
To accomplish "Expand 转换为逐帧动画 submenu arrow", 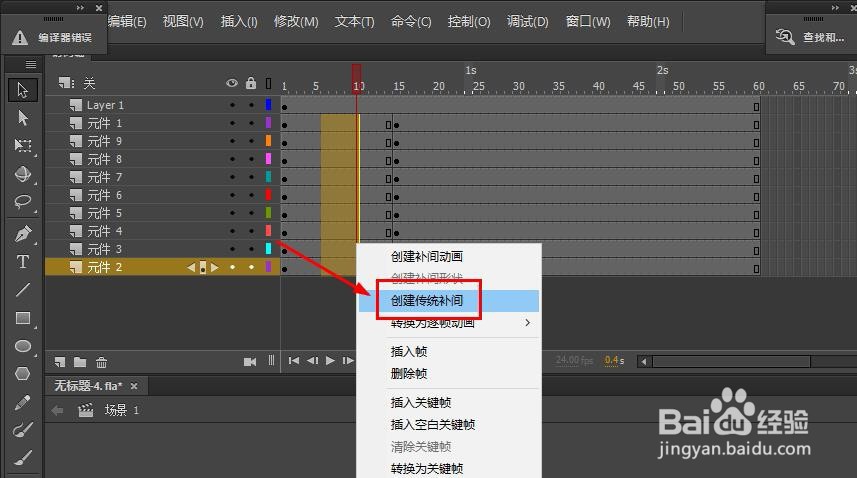I will coord(527,322).
